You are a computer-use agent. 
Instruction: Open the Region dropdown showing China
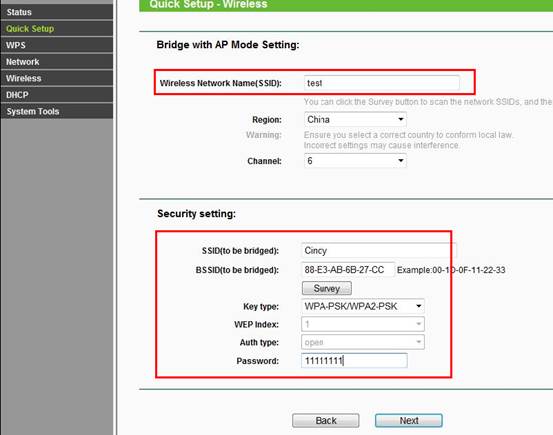point(355,119)
